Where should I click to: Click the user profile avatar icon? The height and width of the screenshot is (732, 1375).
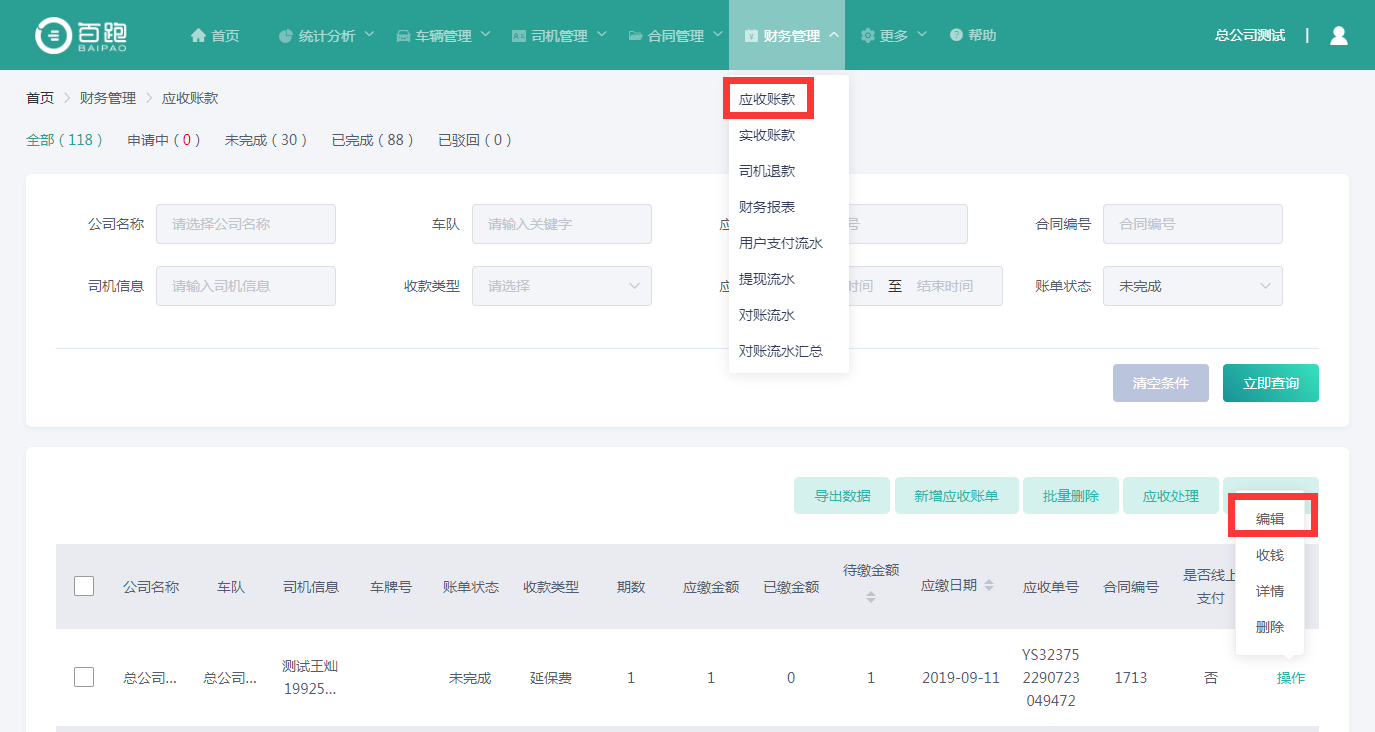(1338, 35)
